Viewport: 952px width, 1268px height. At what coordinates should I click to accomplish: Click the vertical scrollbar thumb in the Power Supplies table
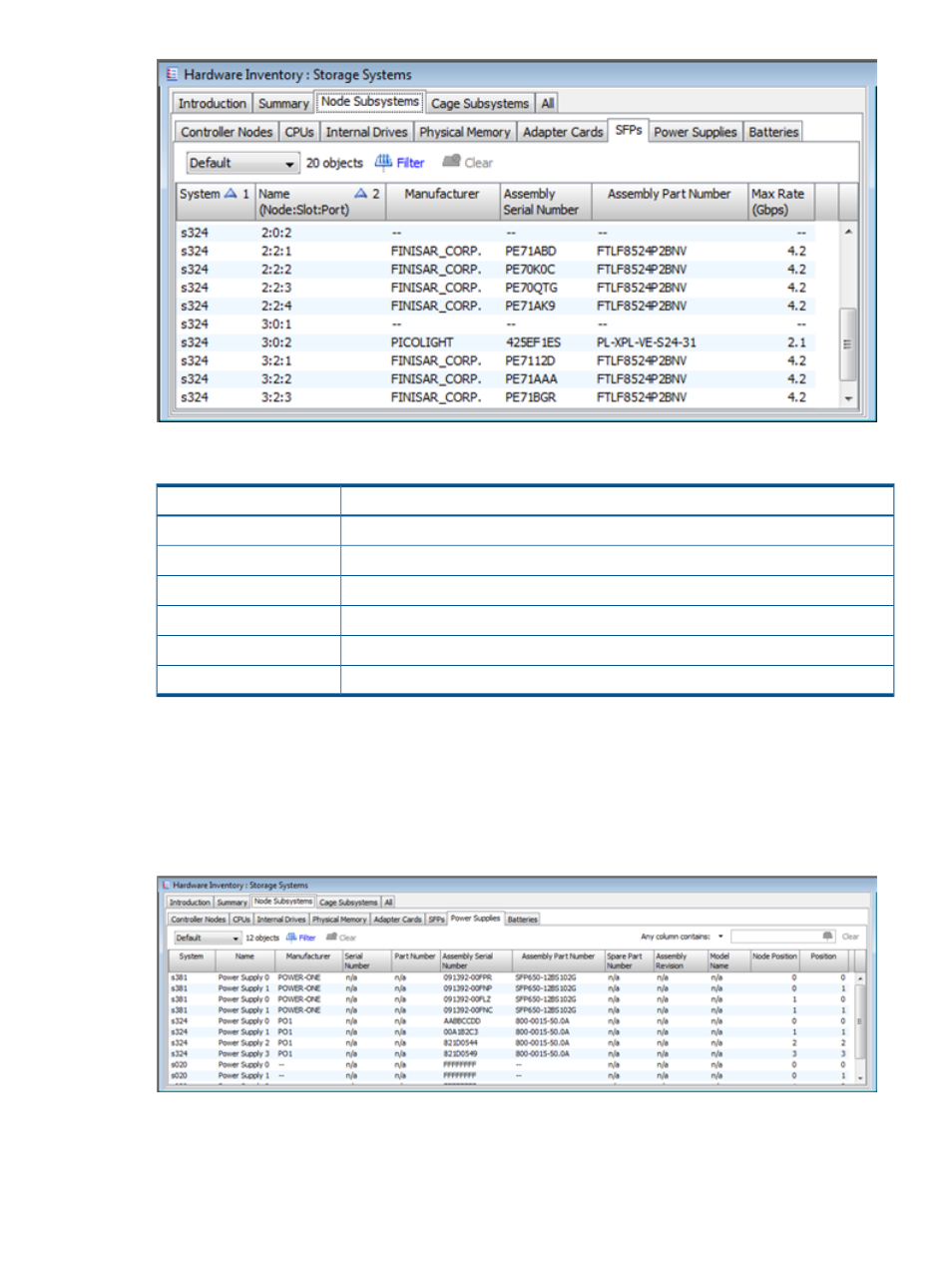[859, 1021]
